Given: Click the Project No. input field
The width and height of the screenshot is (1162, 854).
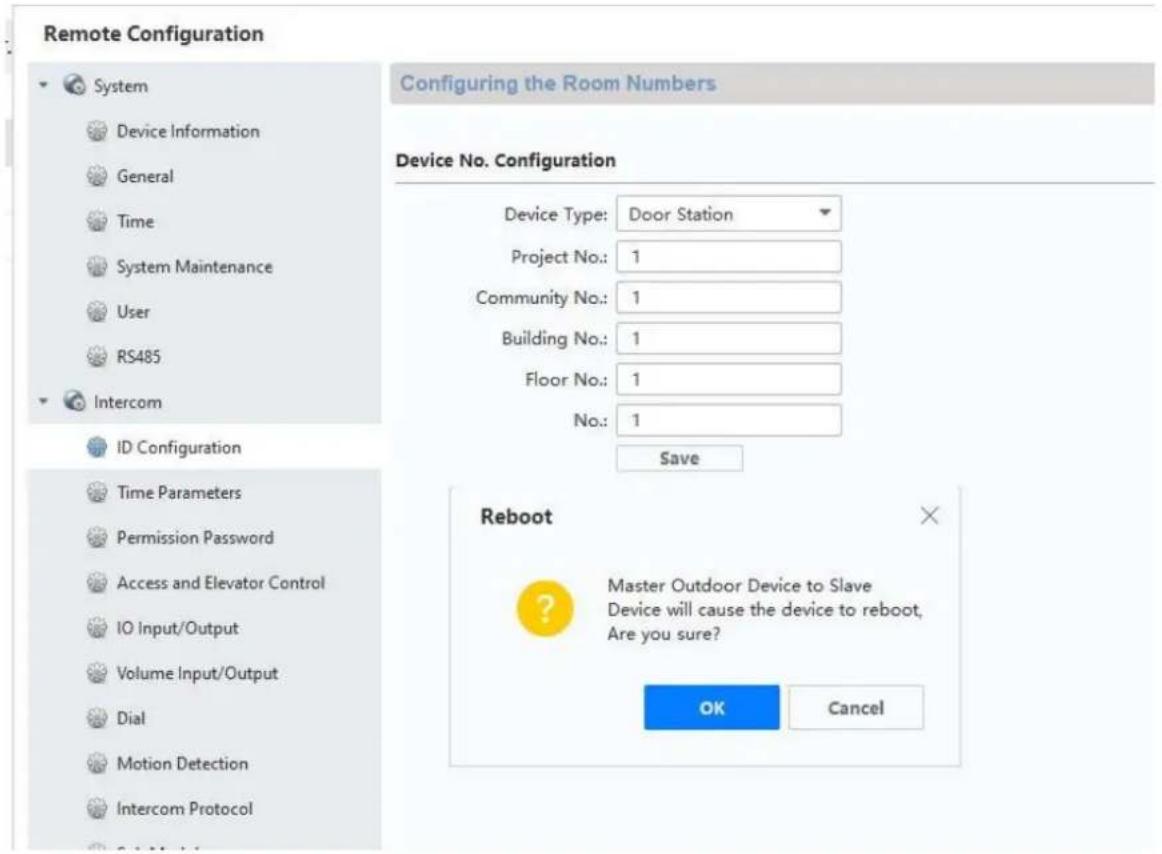Looking at the screenshot, I should [729, 257].
